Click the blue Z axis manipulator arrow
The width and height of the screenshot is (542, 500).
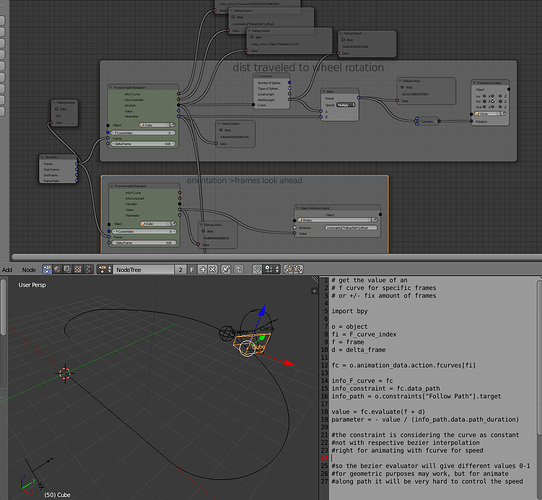[262, 310]
